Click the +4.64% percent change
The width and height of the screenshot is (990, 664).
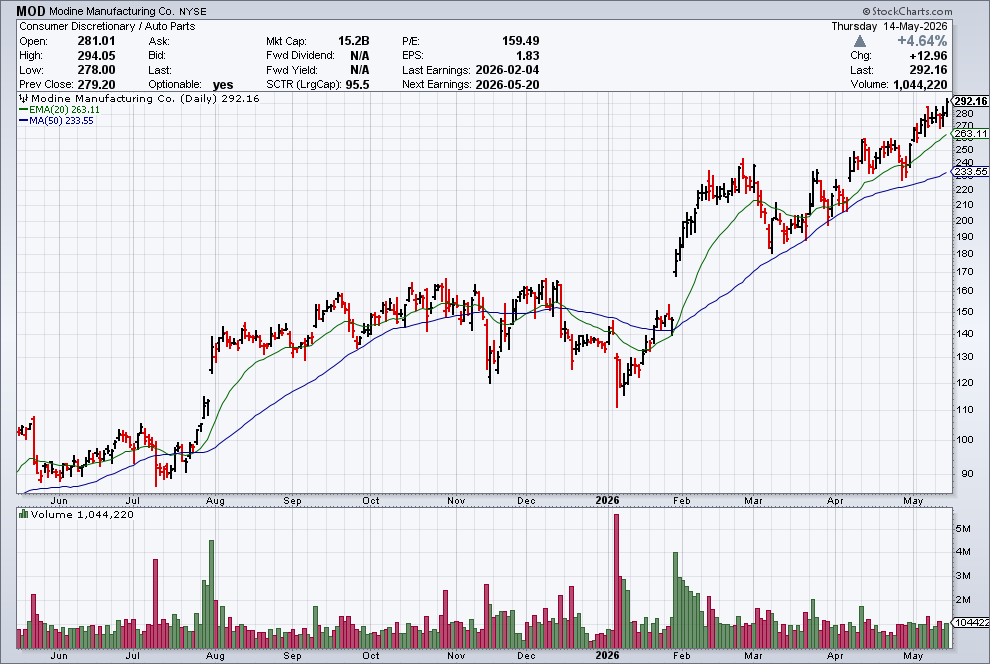(x=922, y=41)
